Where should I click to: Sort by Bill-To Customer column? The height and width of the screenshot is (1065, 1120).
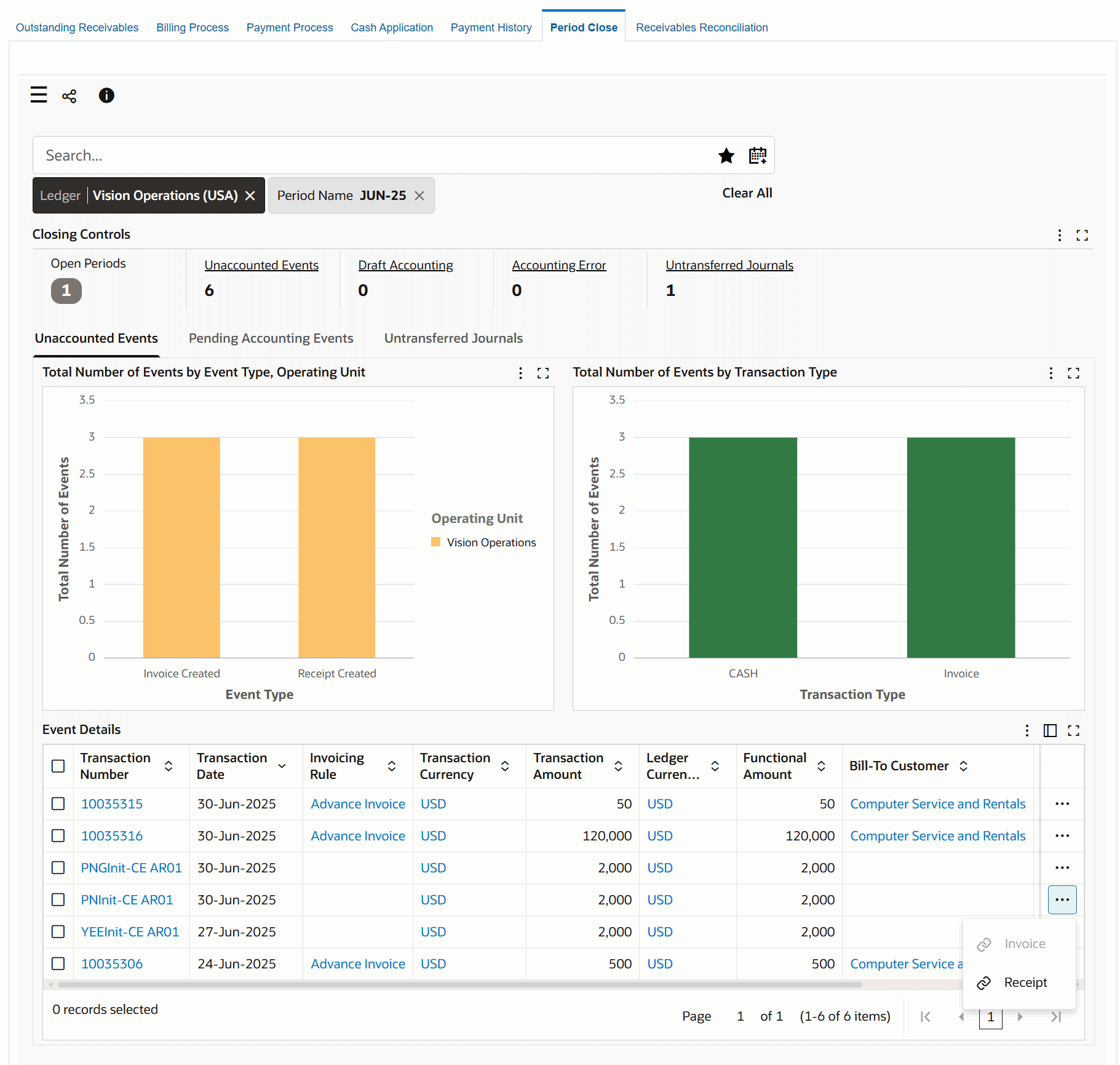tap(964, 766)
